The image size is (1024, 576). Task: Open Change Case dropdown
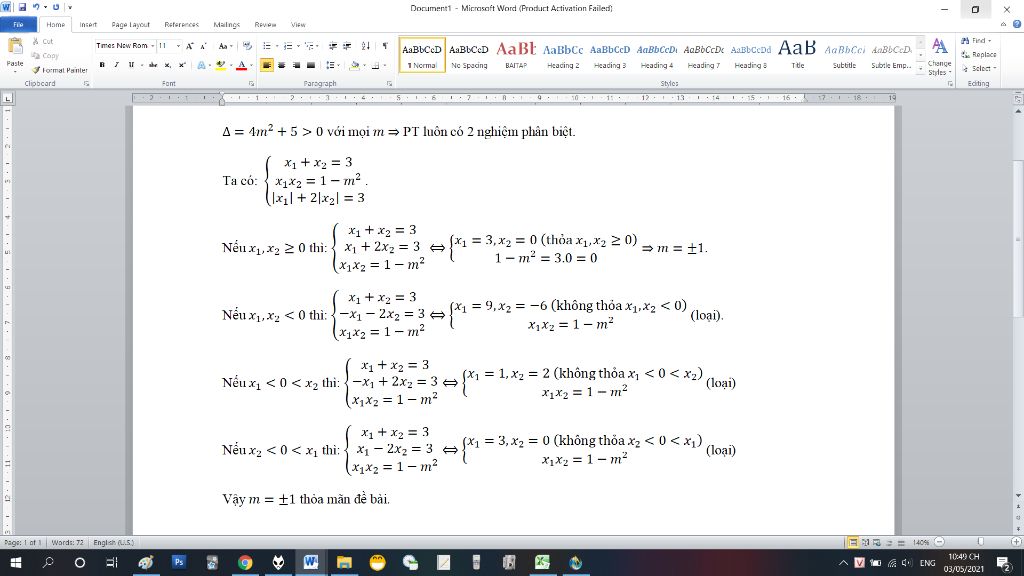[x=225, y=46]
